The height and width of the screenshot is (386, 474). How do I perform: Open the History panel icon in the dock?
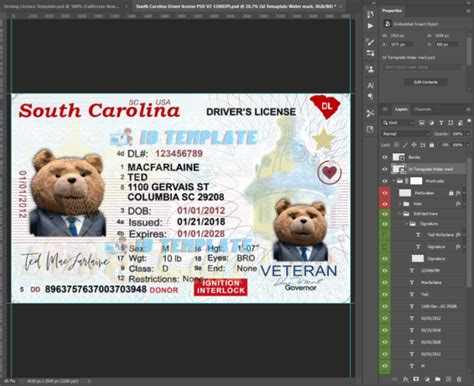(370, 14)
